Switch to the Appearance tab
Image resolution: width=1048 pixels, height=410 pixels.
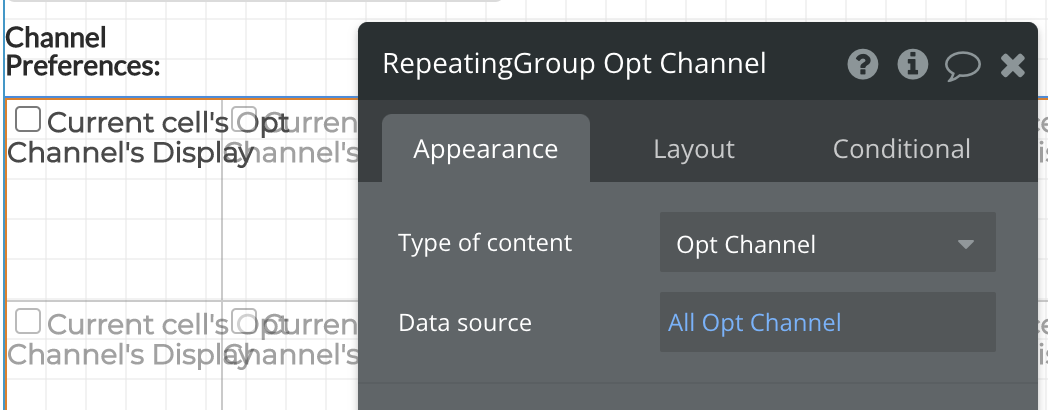coord(486,148)
